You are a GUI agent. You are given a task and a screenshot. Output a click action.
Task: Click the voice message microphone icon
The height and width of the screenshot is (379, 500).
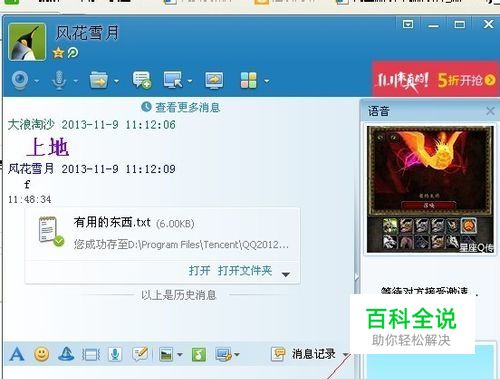(115, 354)
